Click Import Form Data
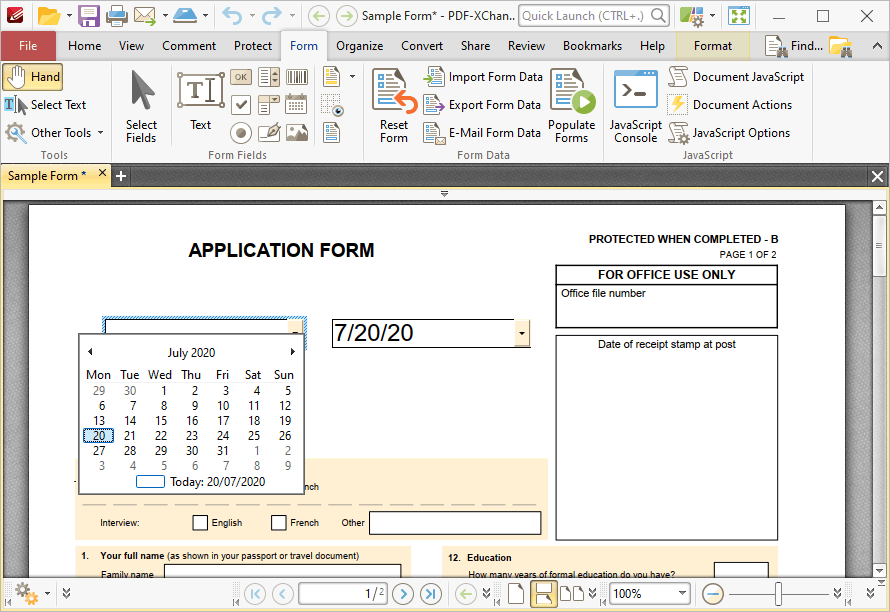 pyautogui.click(x=483, y=77)
